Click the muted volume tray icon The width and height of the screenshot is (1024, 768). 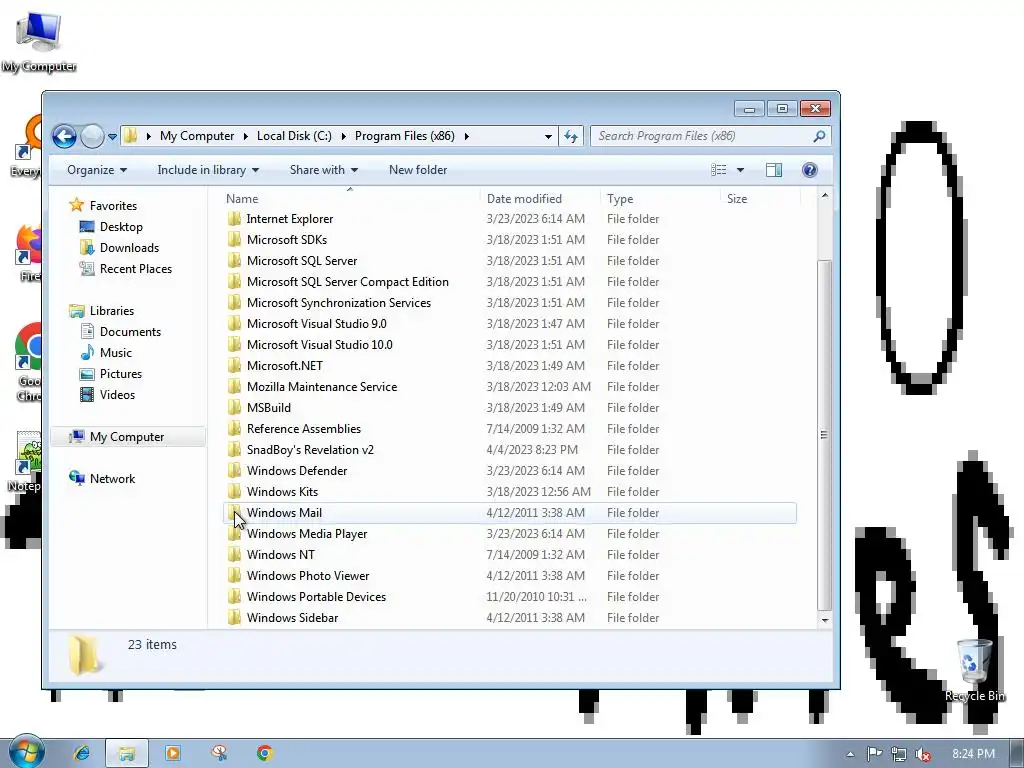click(923, 754)
